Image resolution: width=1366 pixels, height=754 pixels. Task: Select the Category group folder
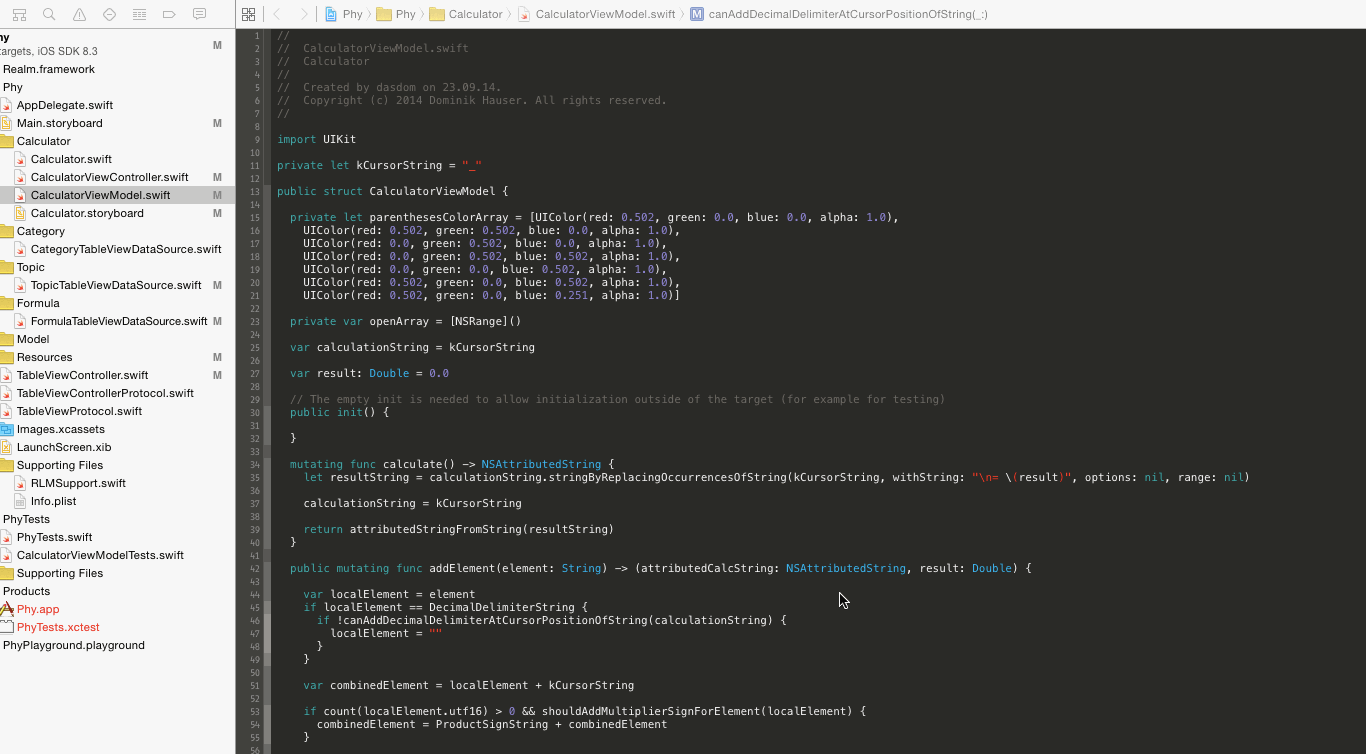tap(41, 231)
